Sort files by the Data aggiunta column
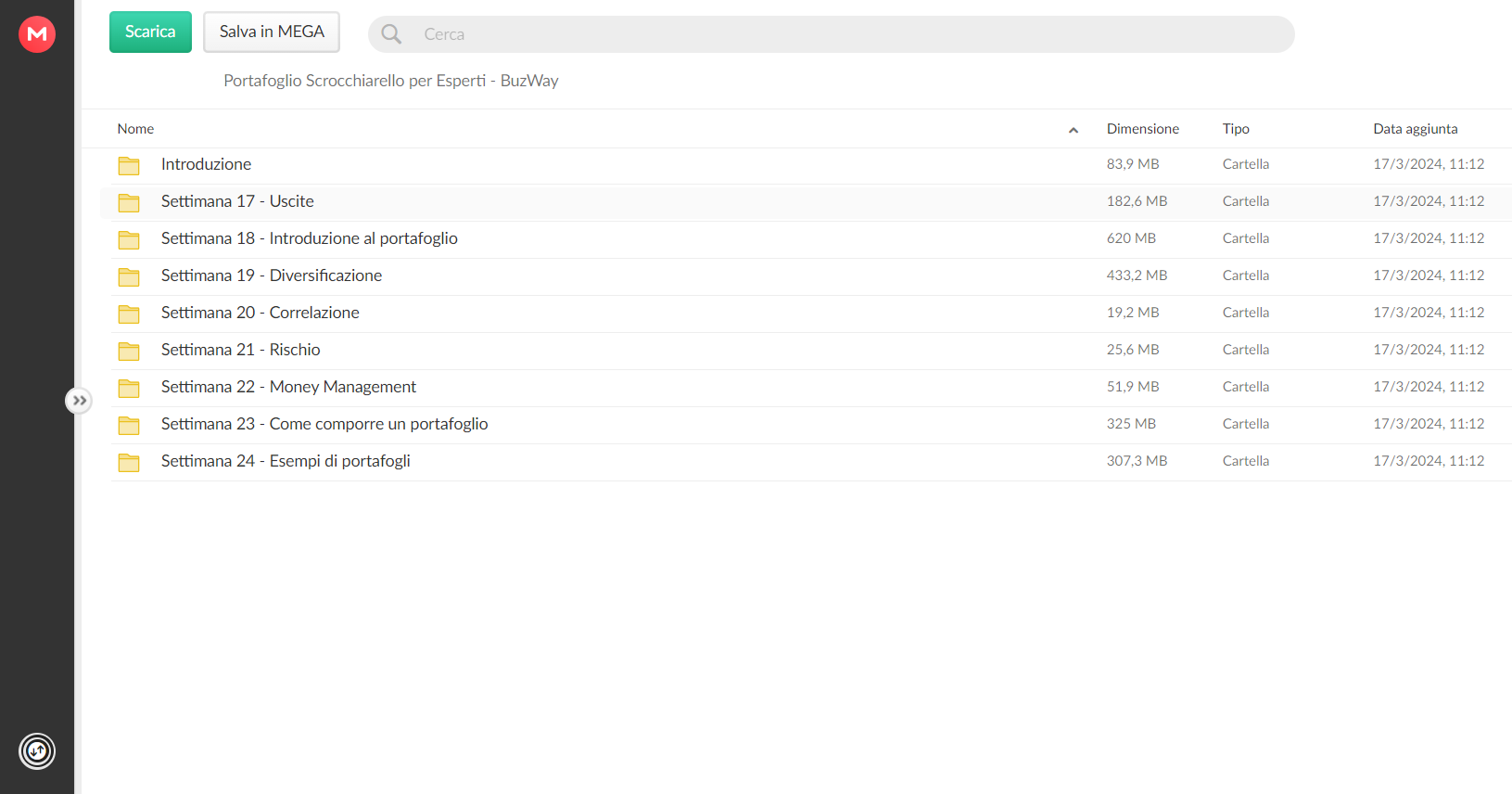 (1416, 129)
